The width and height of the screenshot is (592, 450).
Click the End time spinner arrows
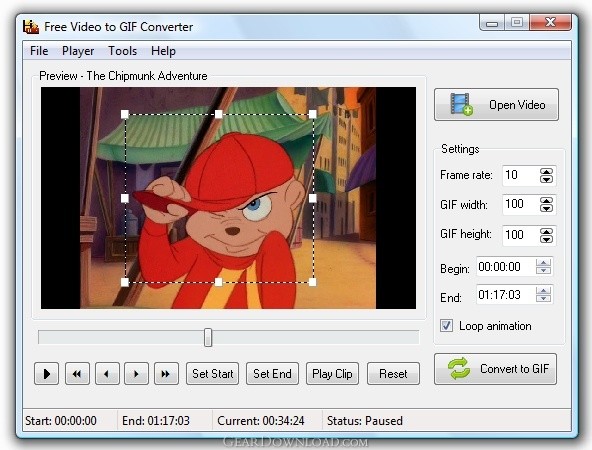click(543, 294)
